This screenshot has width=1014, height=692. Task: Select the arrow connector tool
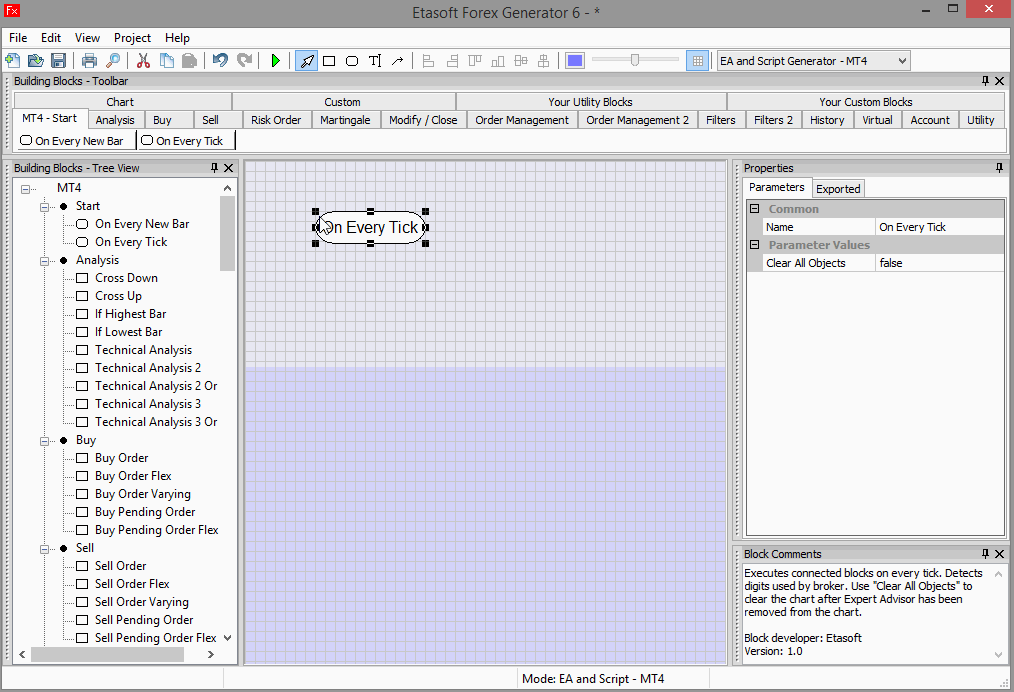click(398, 61)
